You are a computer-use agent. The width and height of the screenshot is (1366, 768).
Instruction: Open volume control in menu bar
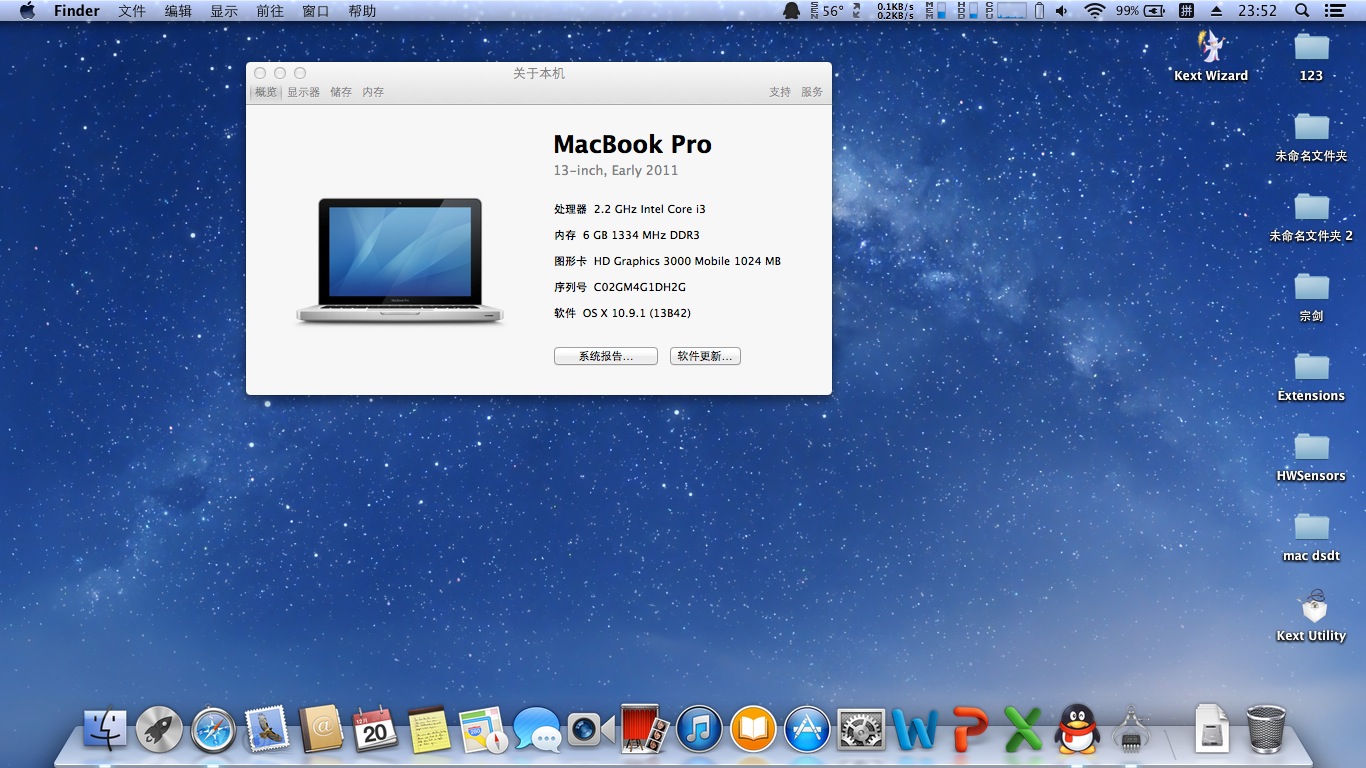(x=1062, y=11)
